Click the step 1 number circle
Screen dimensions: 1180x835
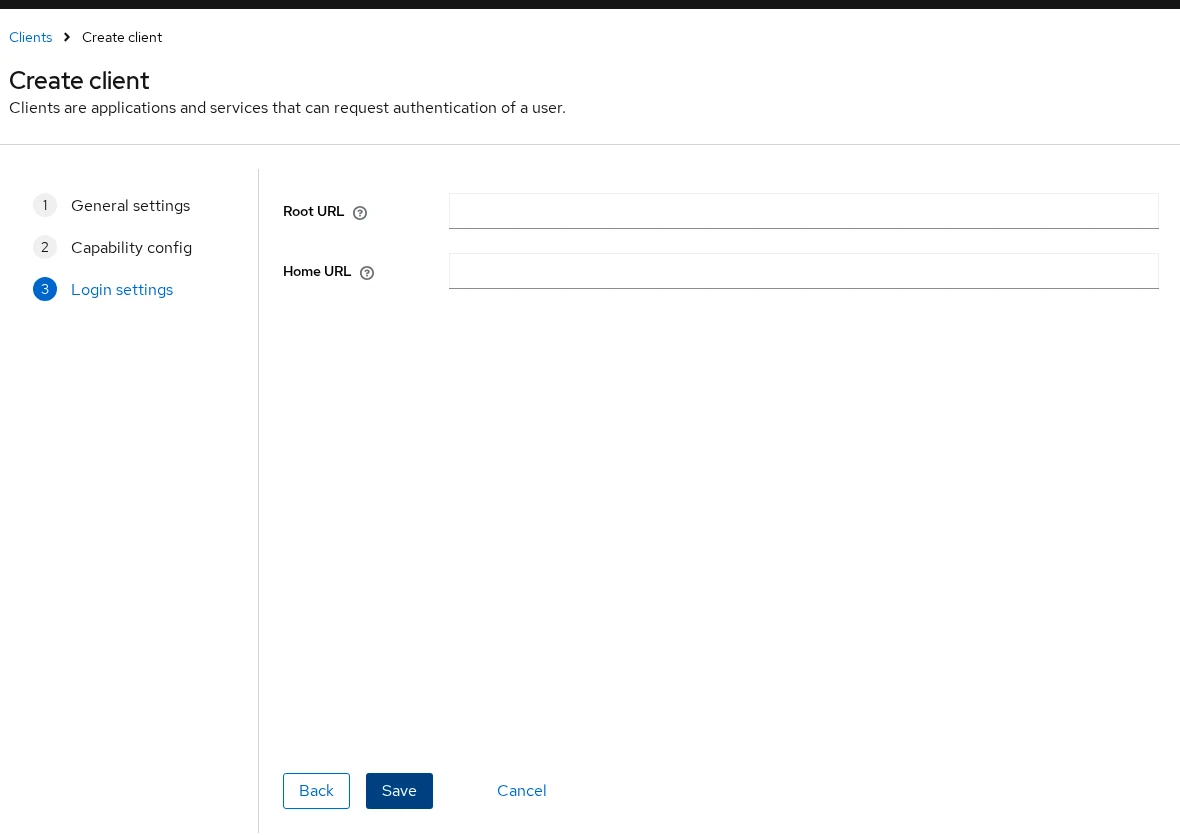click(45, 205)
